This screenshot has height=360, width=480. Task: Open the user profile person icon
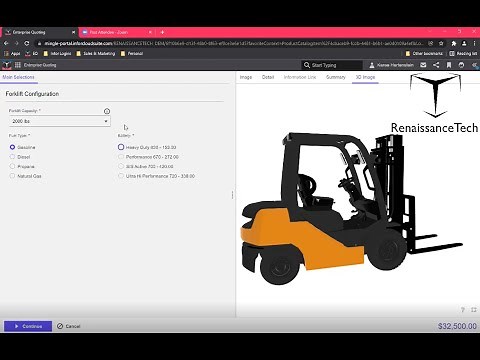(x=372, y=65)
